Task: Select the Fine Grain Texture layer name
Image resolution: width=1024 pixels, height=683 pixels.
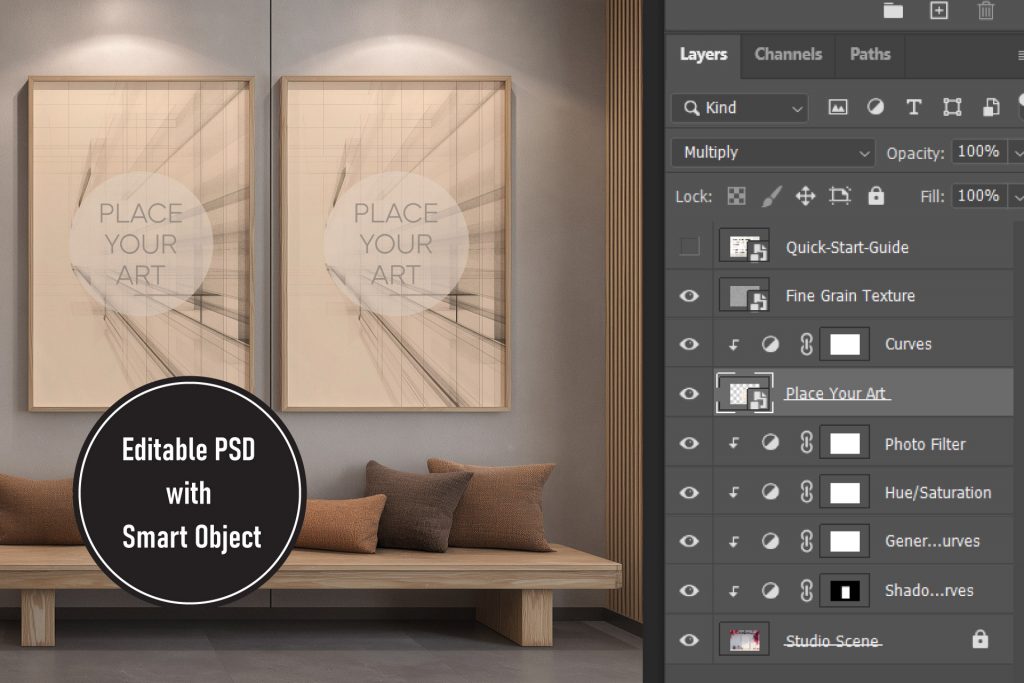Action: coord(850,296)
